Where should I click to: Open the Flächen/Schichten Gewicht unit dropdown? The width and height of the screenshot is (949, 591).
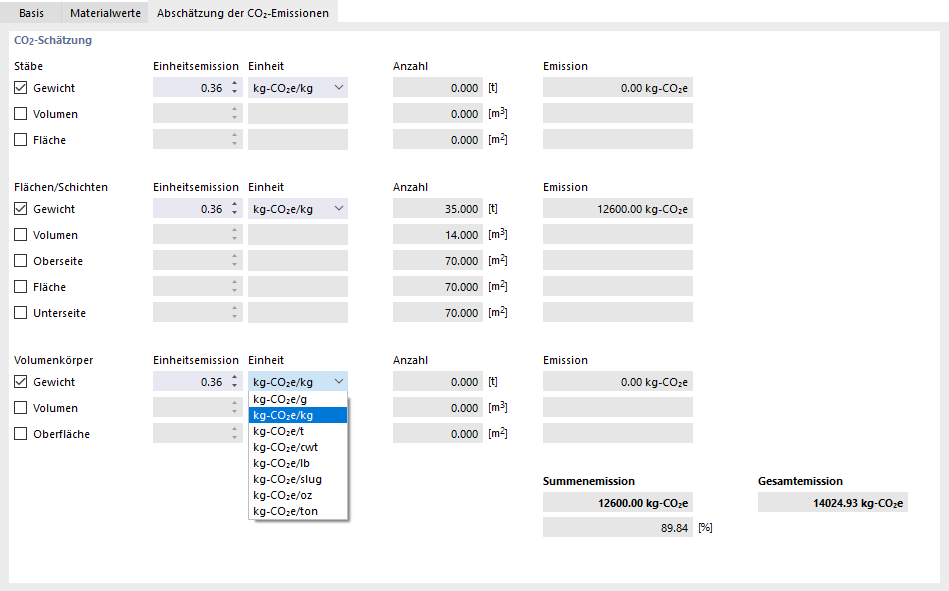point(298,209)
